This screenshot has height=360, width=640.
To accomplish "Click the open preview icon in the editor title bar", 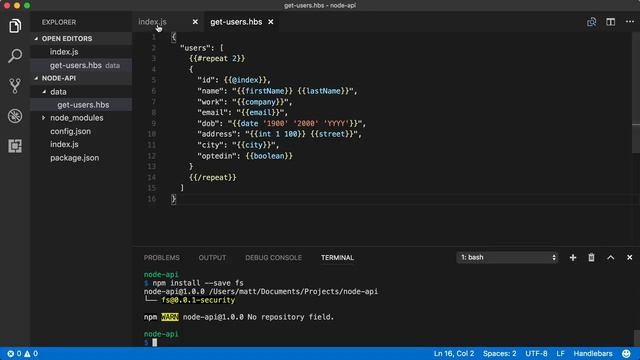I will (591, 22).
